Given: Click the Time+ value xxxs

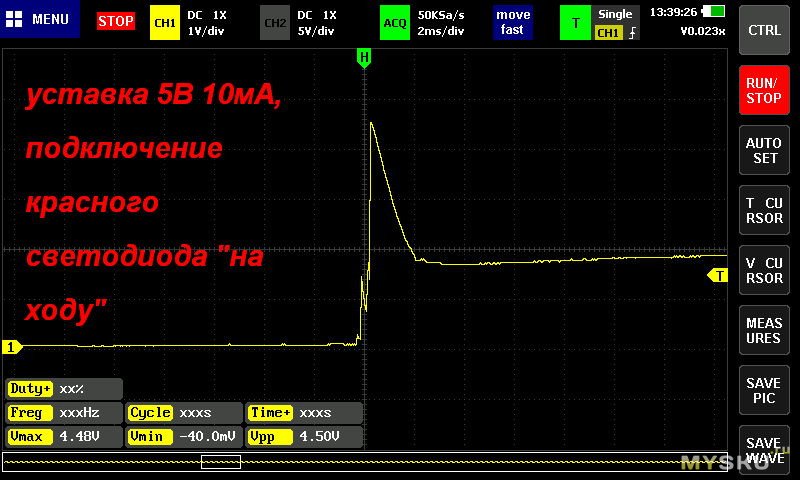Looking at the screenshot, I should tap(315, 413).
